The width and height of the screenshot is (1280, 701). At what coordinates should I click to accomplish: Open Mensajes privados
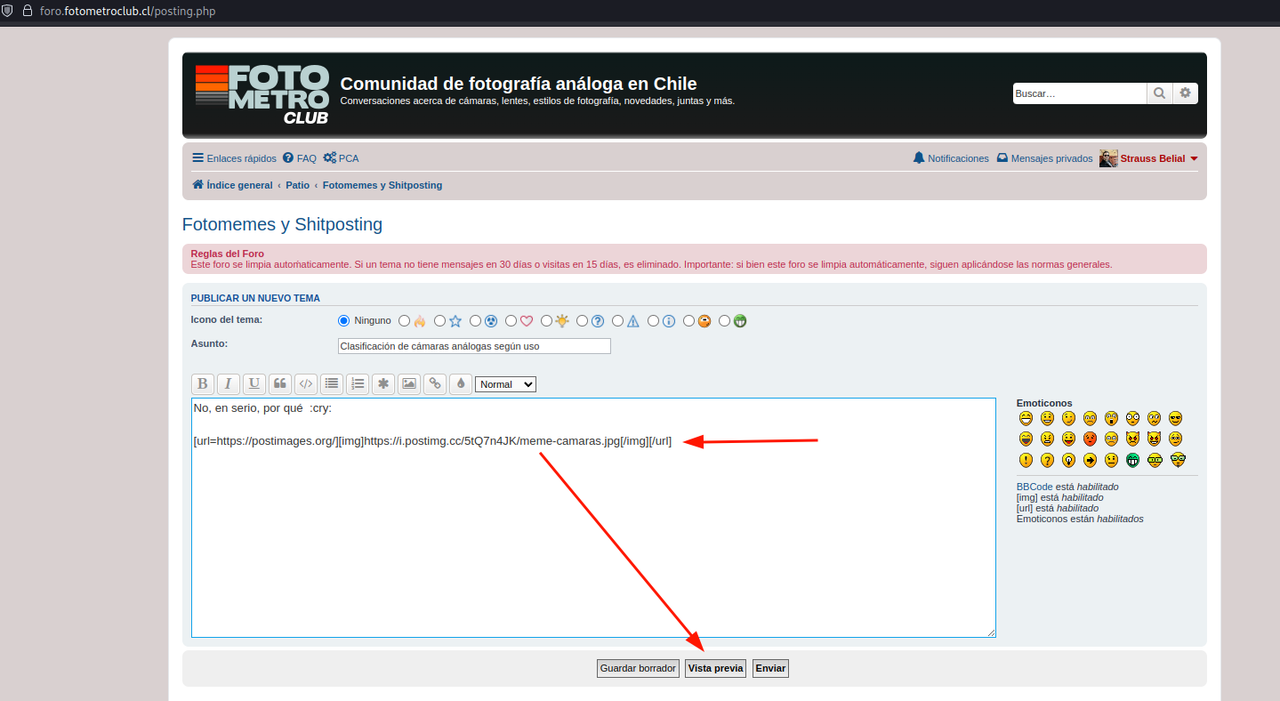tap(1045, 158)
